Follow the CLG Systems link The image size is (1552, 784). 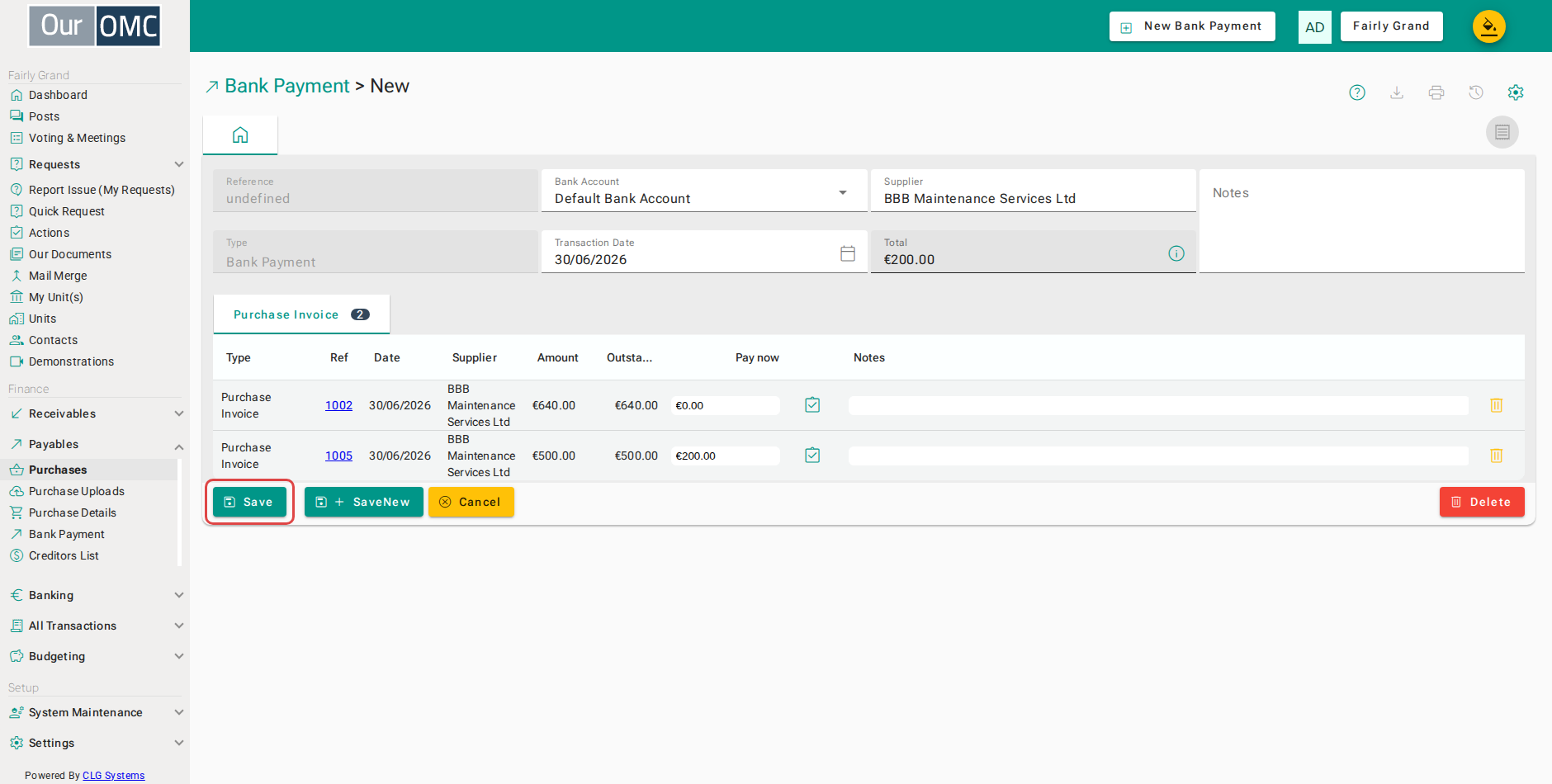pyautogui.click(x=113, y=776)
